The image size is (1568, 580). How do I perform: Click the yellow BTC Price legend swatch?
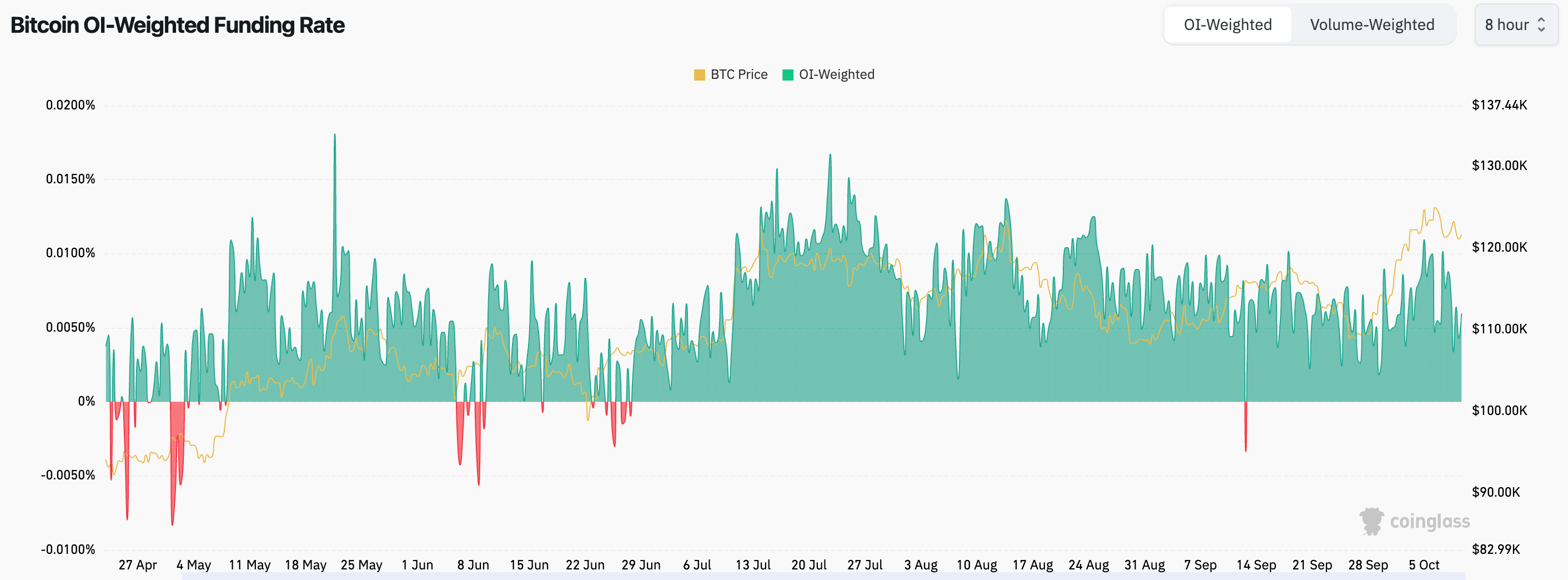pos(700,75)
